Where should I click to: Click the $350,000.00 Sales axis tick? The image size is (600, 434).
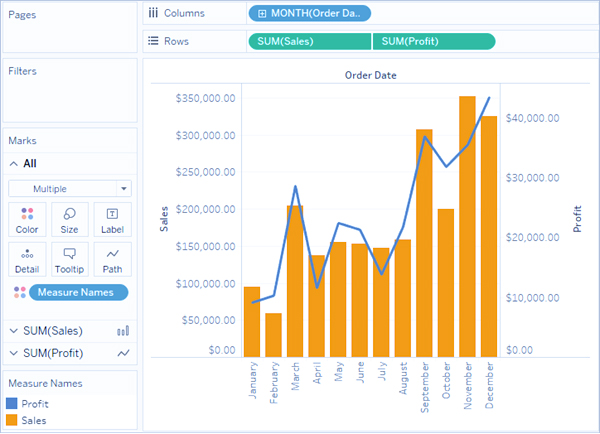point(205,98)
